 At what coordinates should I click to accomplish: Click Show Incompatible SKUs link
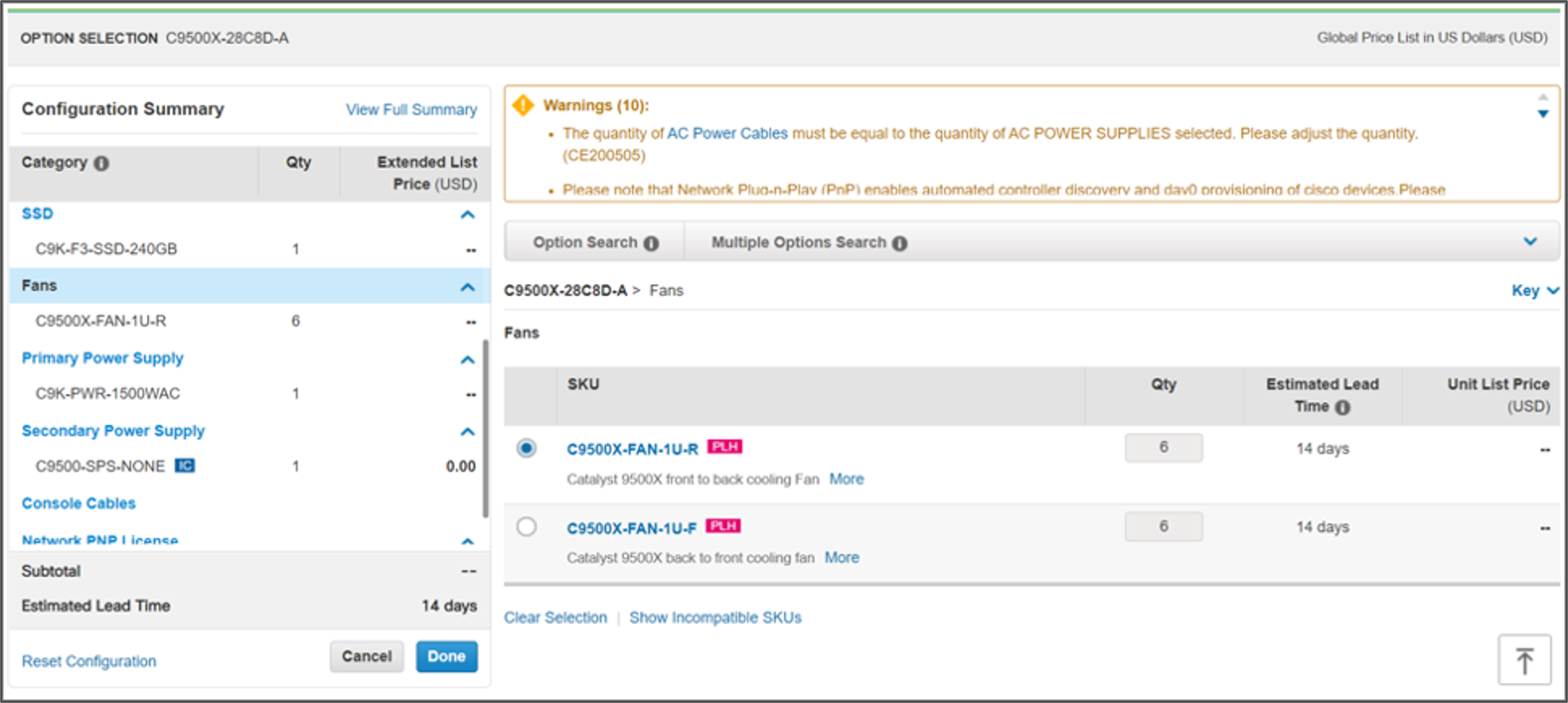pos(715,617)
